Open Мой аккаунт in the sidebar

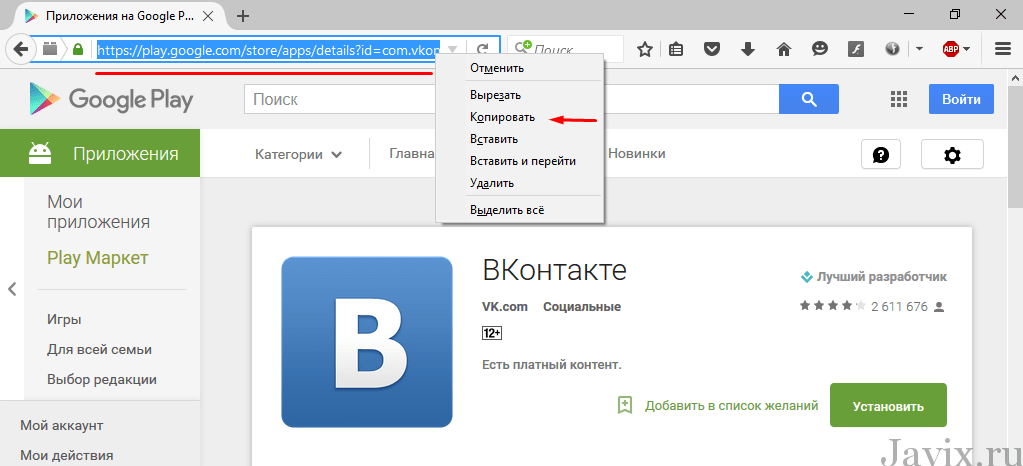coord(61,426)
